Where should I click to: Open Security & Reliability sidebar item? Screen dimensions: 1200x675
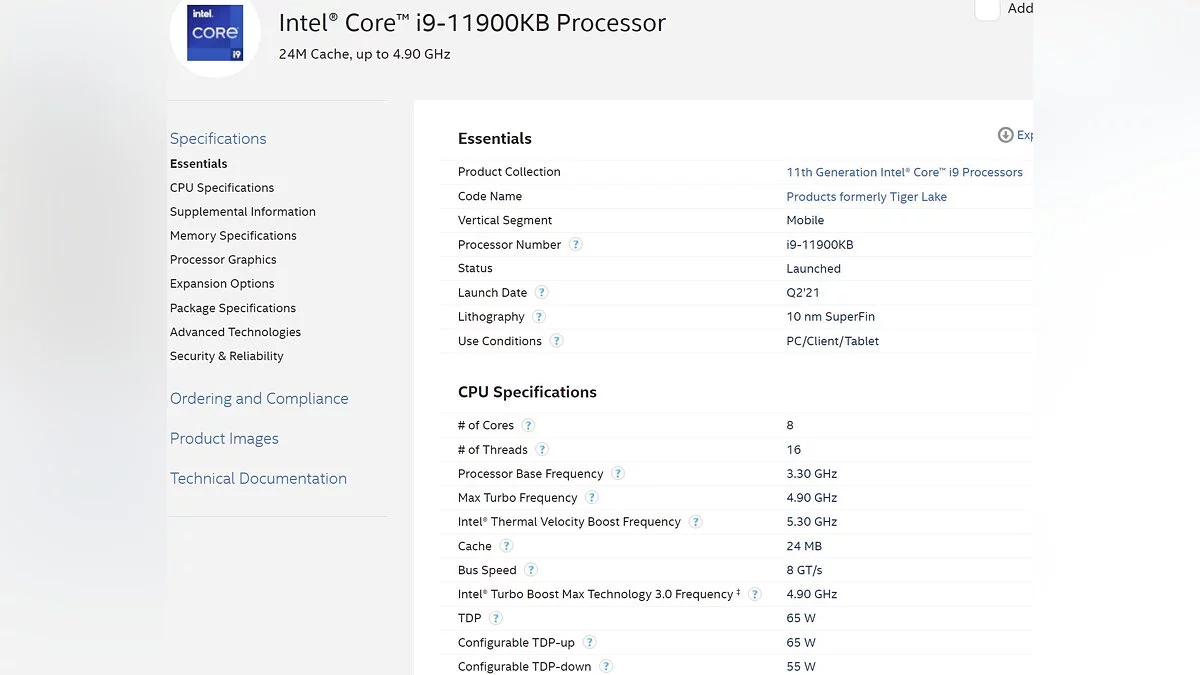[x=227, y=356]
